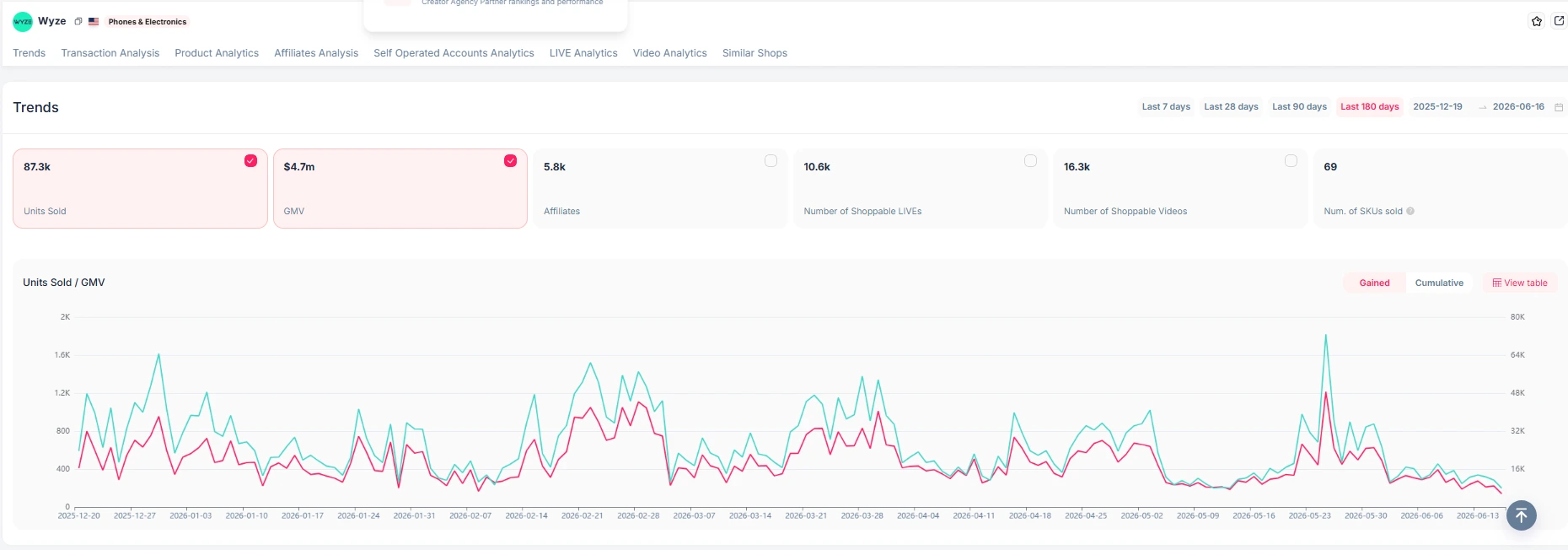The height and width of the screenshot is (550, 1568).
Task: Open the Video Analytics tab
Action: 670,53
